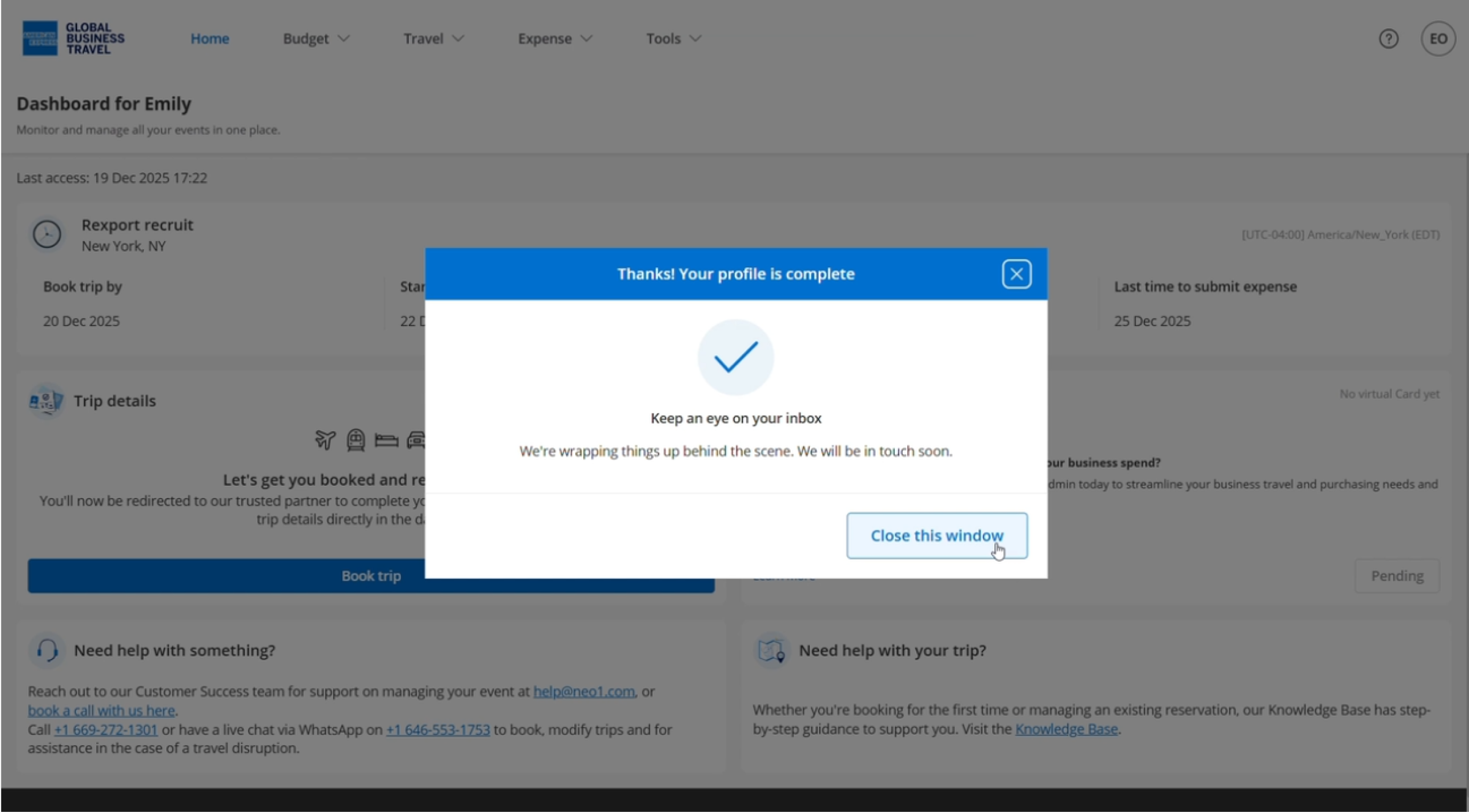Open the help question mark icon
The image size is (1469, 812).
tap(1388, 39)
